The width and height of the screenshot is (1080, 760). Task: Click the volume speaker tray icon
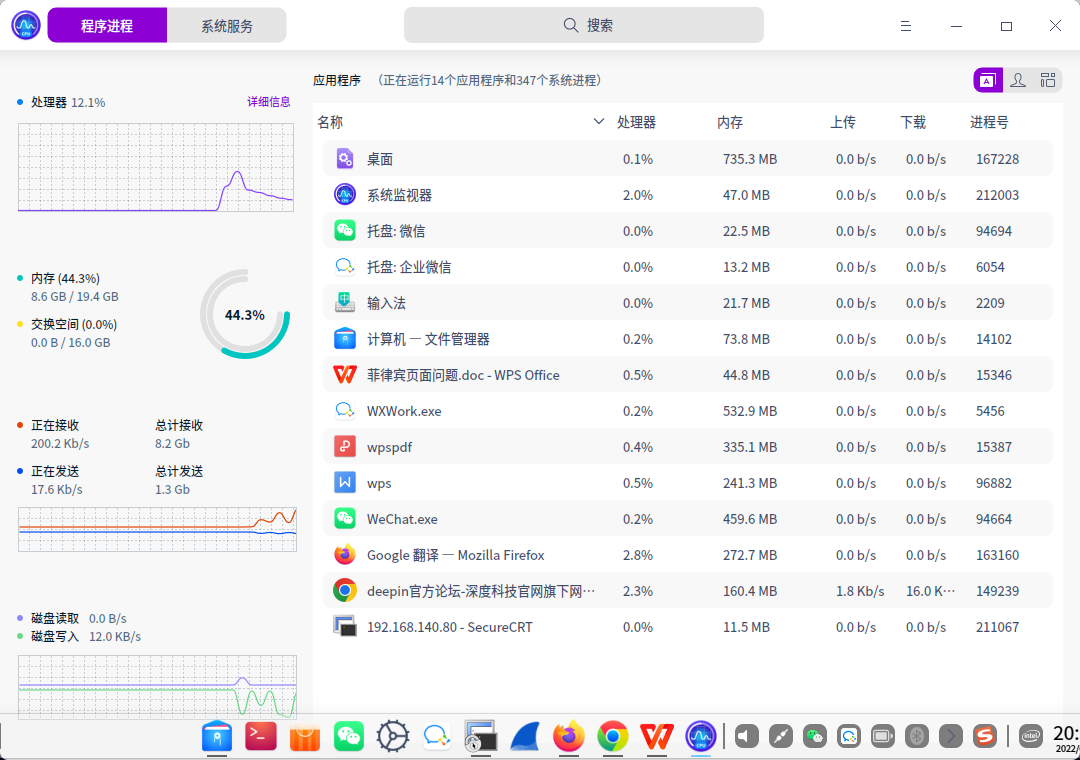(x=747, y=737)
